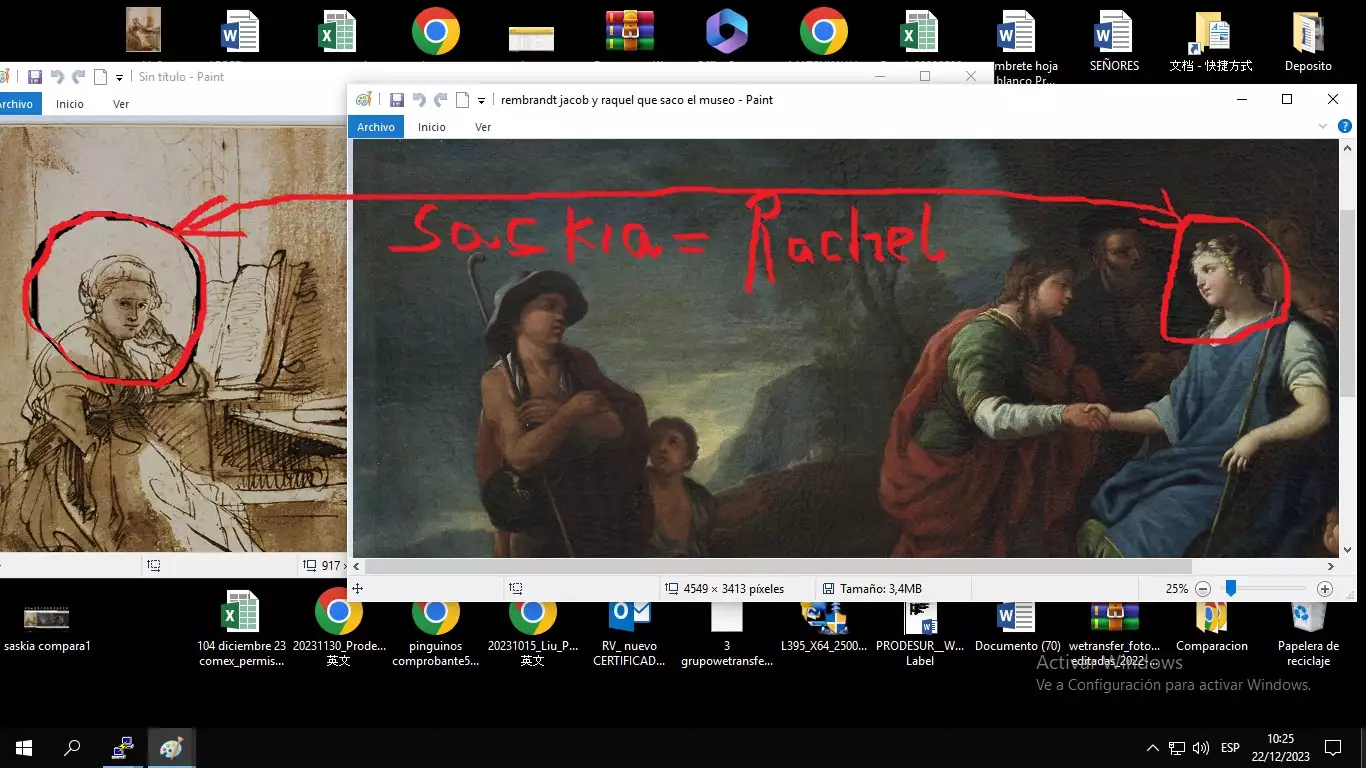Screen dimensions: 1366x768
Task: Select the 20231130_Prode Chrome file
Action: tap(339, 628)
